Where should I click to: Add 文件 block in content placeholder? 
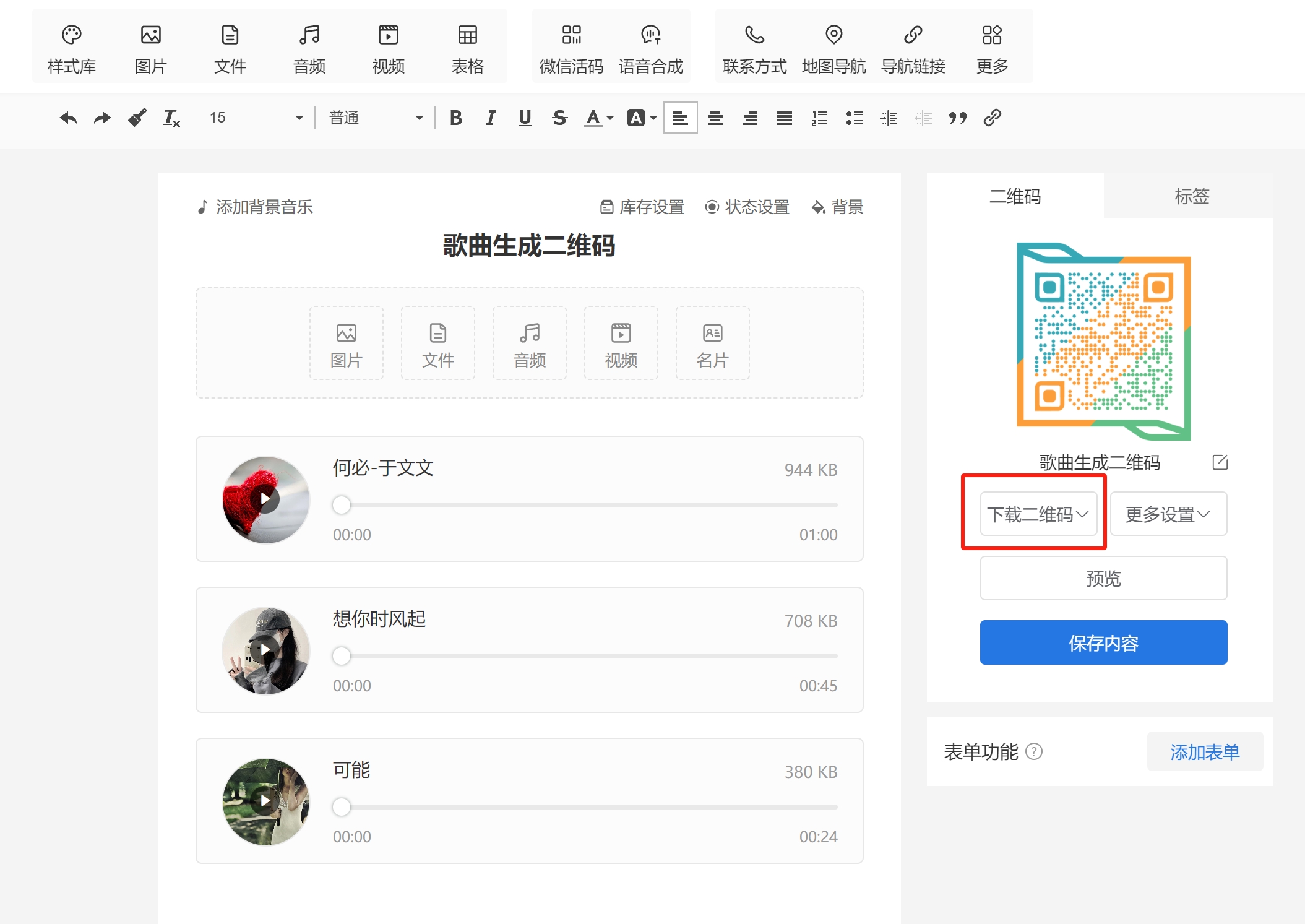pyautogui.click(x=438, y=343)
